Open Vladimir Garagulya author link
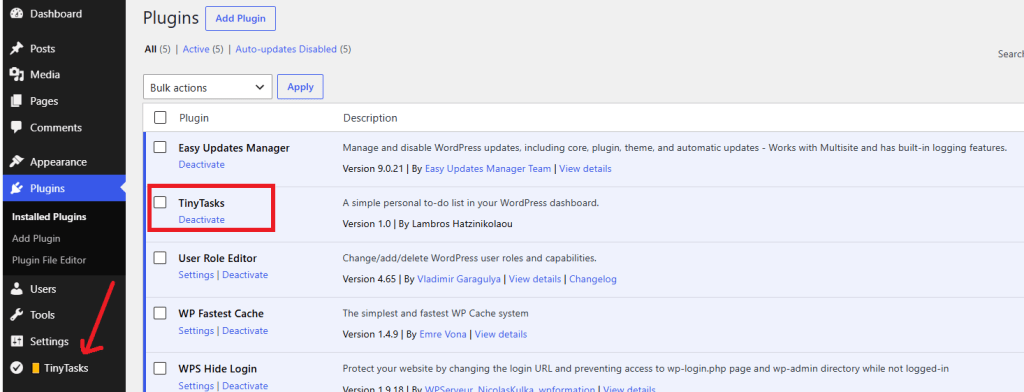This screenshot has height=392, width=1024. pyautogui.click(x=459, y=279)
